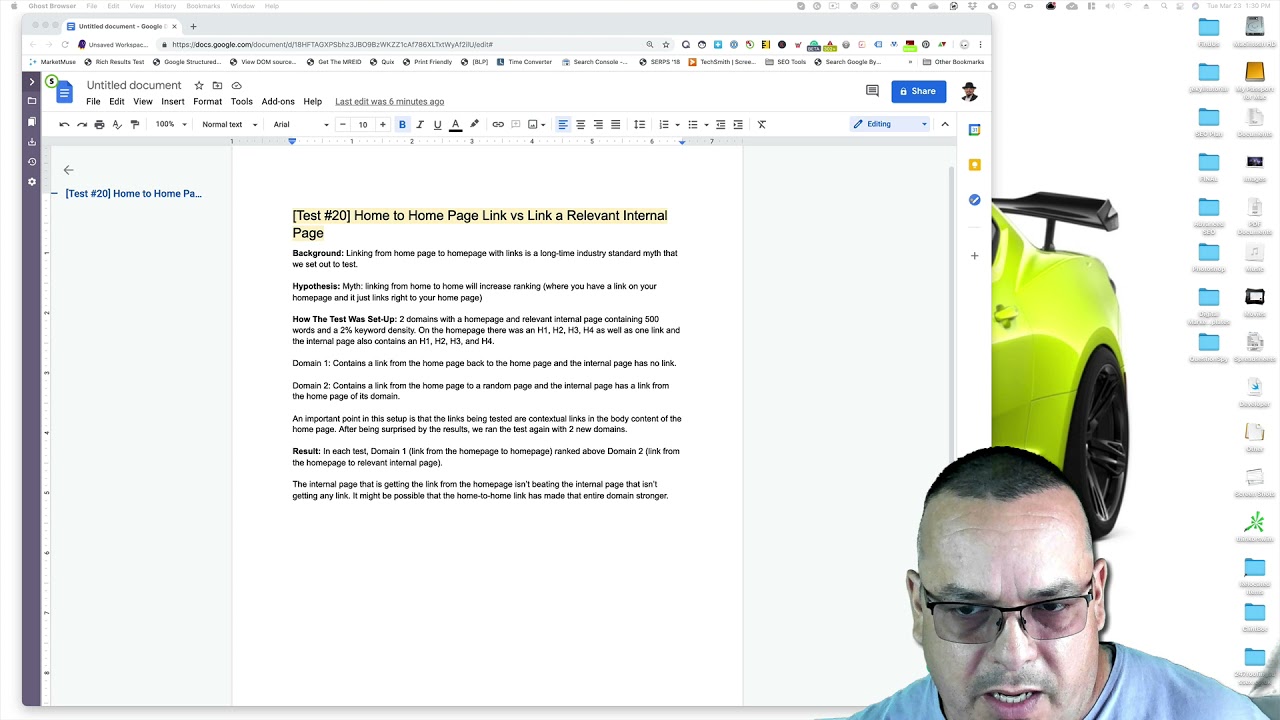Decrease font size with minus button

tap(343, 124)
